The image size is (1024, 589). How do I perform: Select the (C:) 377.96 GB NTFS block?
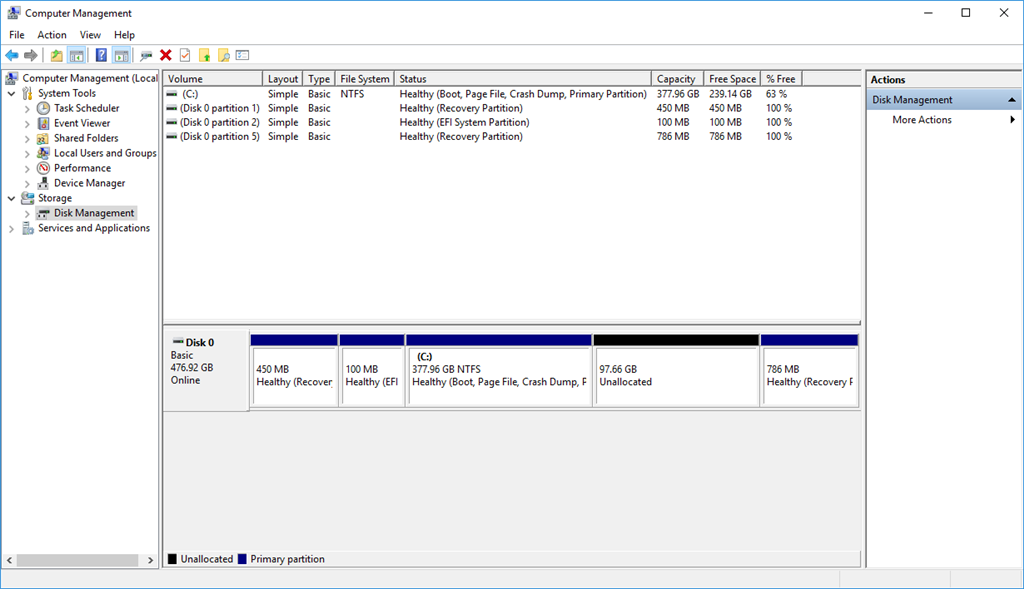(x=499, y=371)
